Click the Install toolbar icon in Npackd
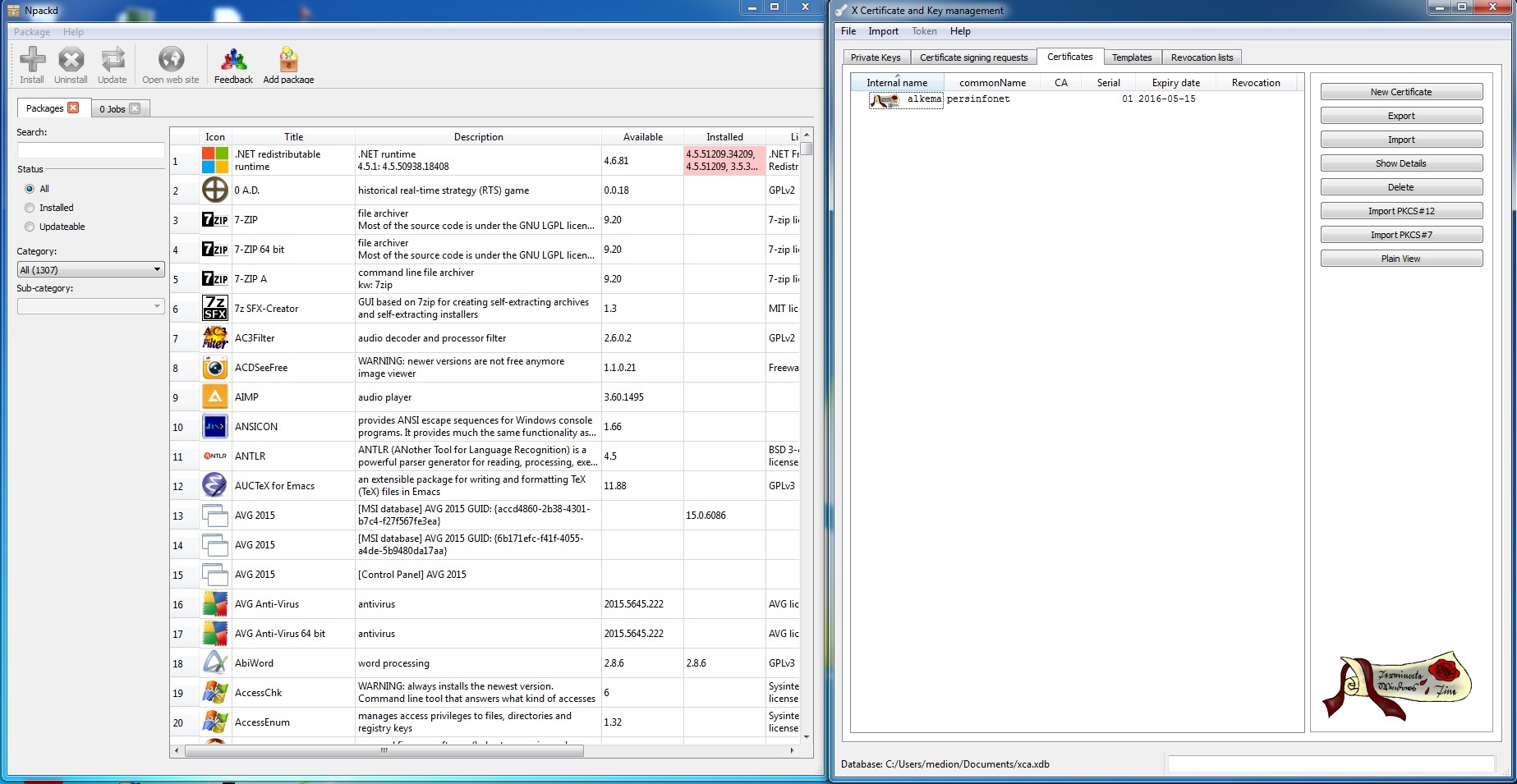Screen dimensions: 1517x784 pyautogui.click(x=32, y=59)
